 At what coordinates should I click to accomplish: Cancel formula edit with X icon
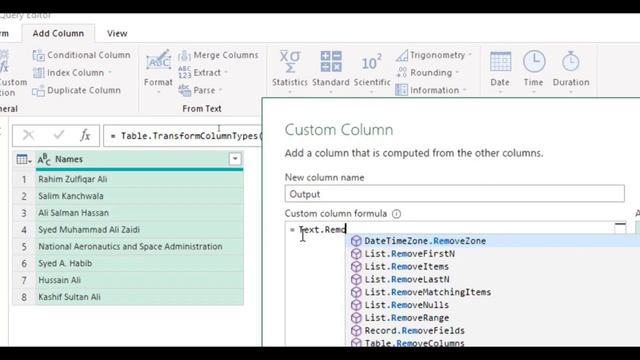28,135
